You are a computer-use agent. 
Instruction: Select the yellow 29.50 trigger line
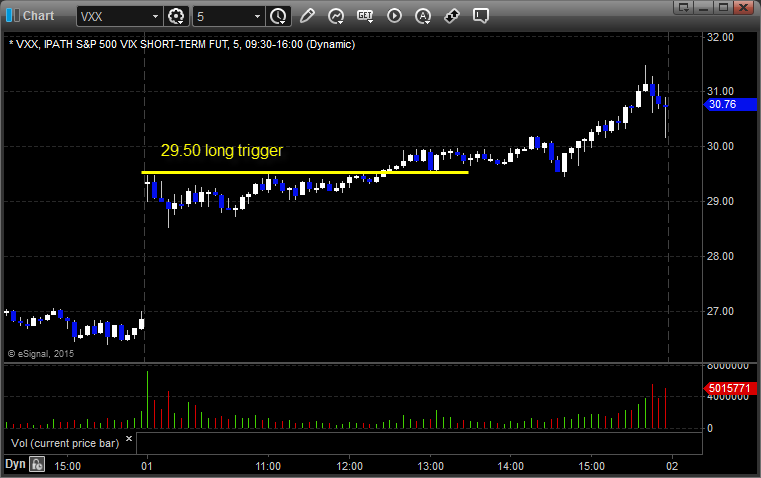pos(305,172)
